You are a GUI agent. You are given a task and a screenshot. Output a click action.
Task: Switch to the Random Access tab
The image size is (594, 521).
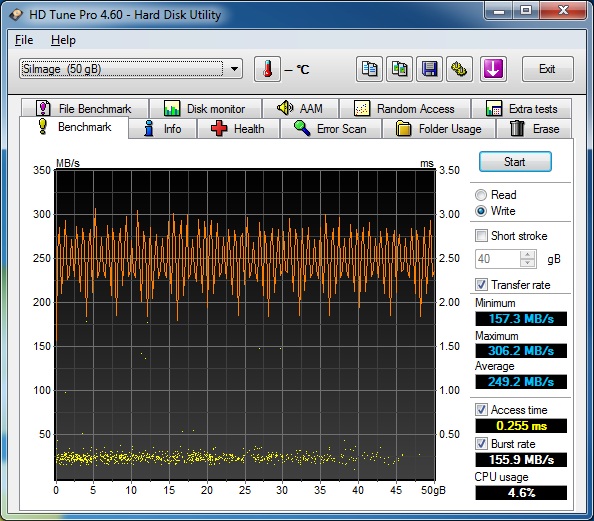coord(405,109)
